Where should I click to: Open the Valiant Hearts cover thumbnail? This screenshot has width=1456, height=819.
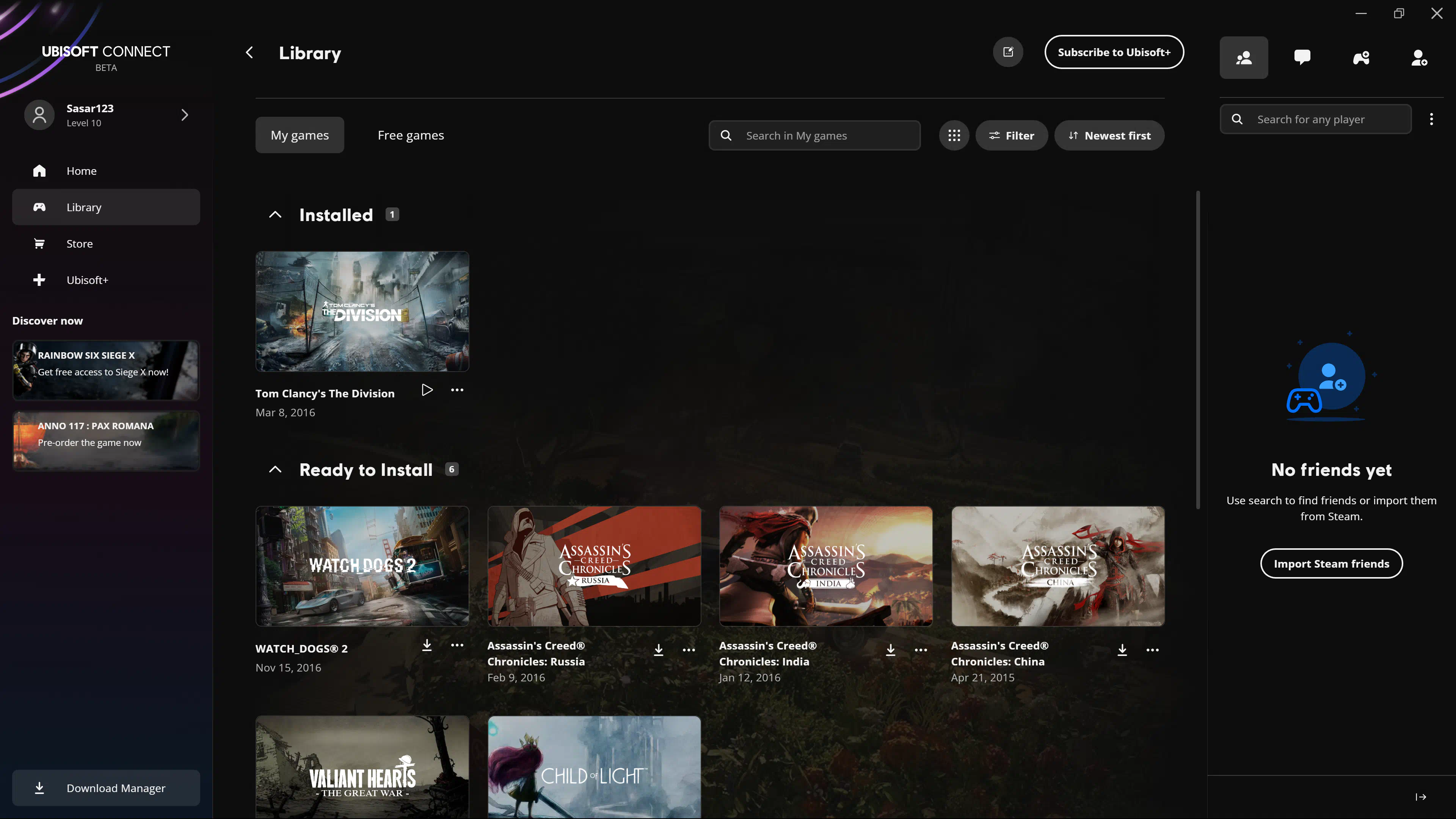point(362,767)
